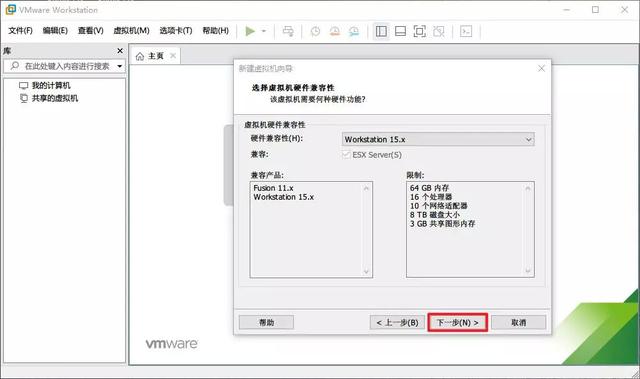Open the 虚拟机(M) menu
640x379 pixels.
(131, 31)
